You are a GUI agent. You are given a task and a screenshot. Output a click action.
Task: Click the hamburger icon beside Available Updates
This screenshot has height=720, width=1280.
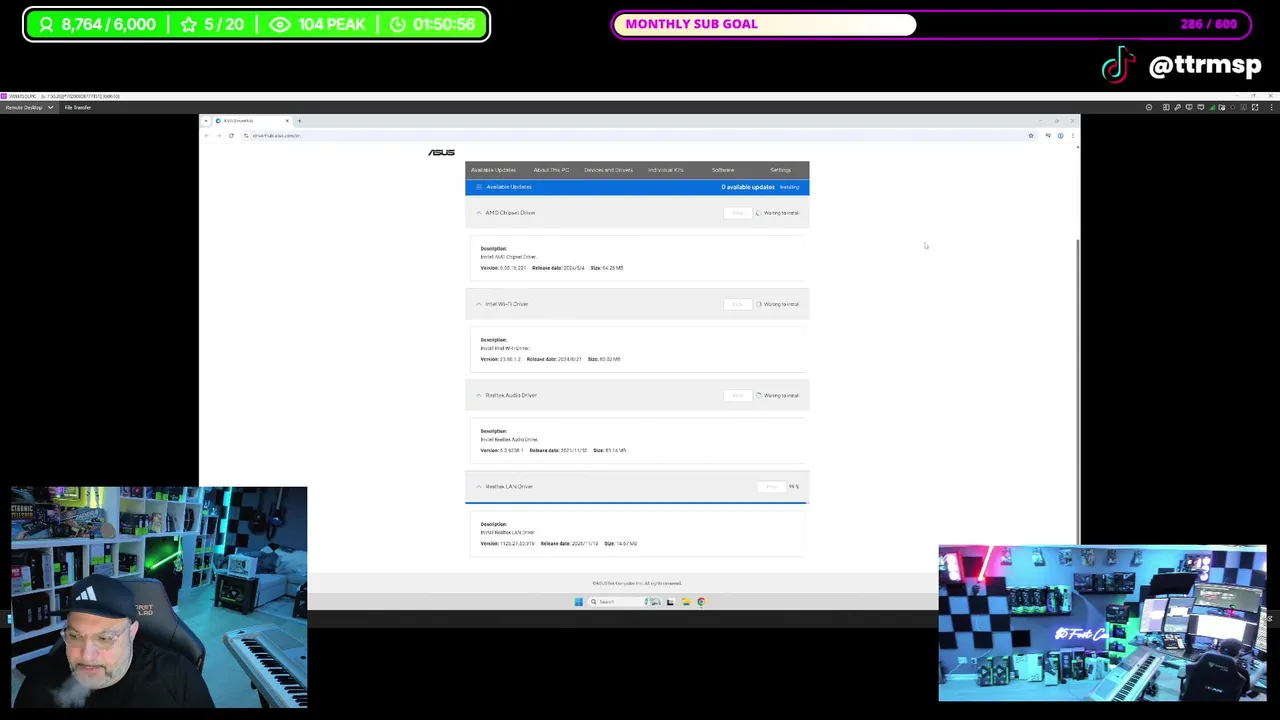479,187
